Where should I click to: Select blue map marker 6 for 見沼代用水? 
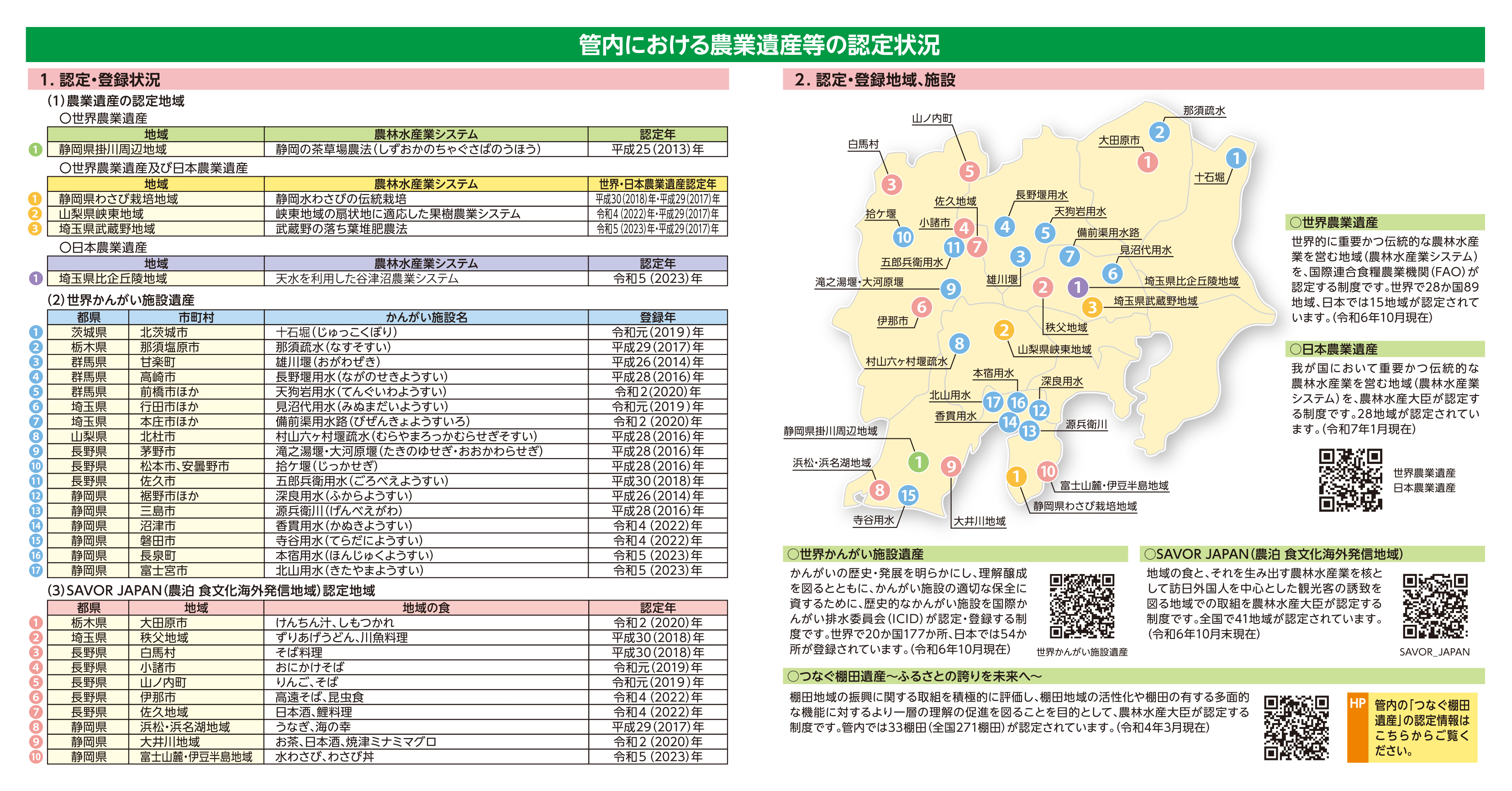[x=1112, y=274]
